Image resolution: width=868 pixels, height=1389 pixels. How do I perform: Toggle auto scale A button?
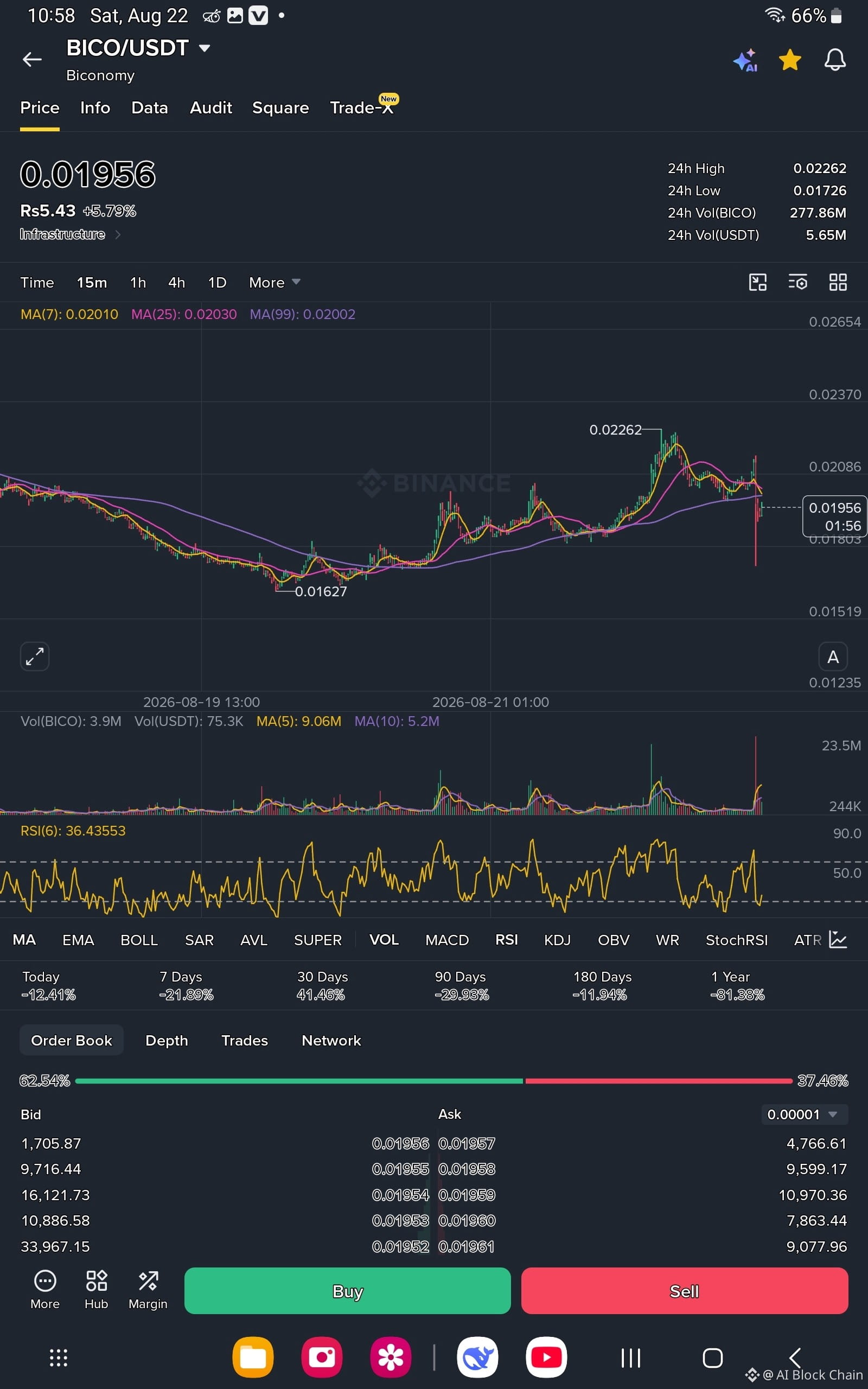point(832,657)
